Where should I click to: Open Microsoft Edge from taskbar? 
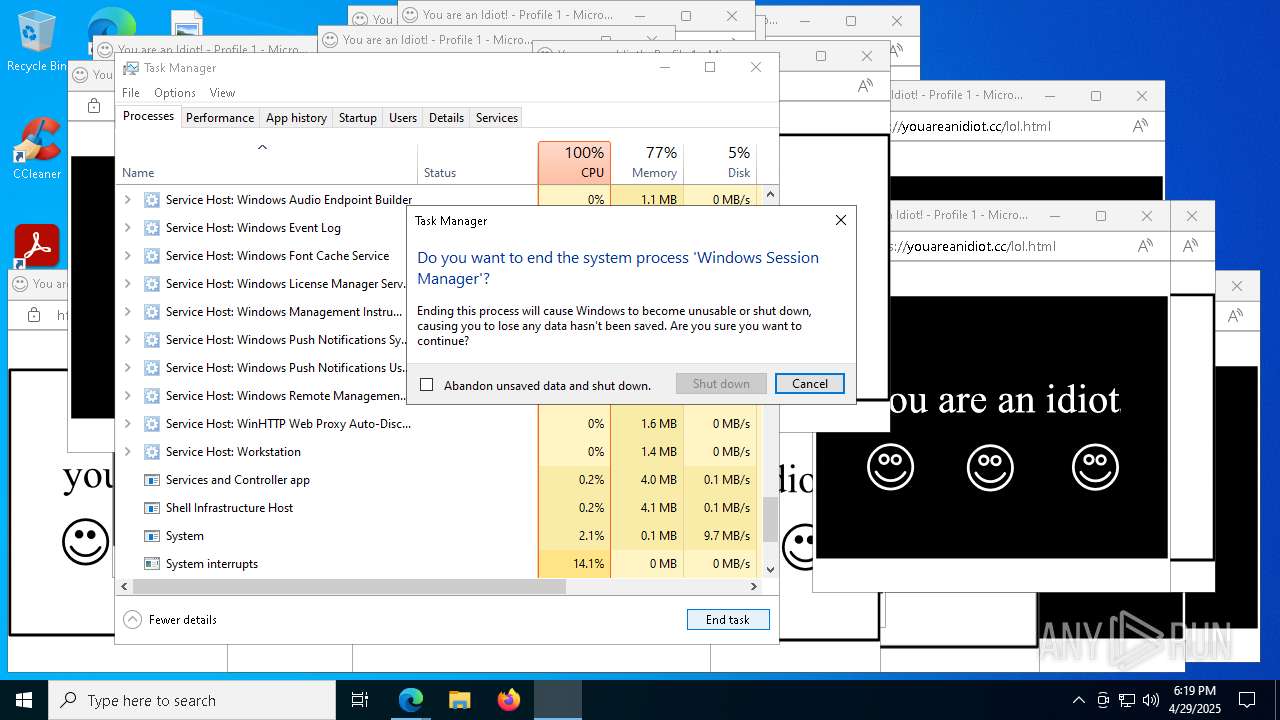(x=410, y=700)
